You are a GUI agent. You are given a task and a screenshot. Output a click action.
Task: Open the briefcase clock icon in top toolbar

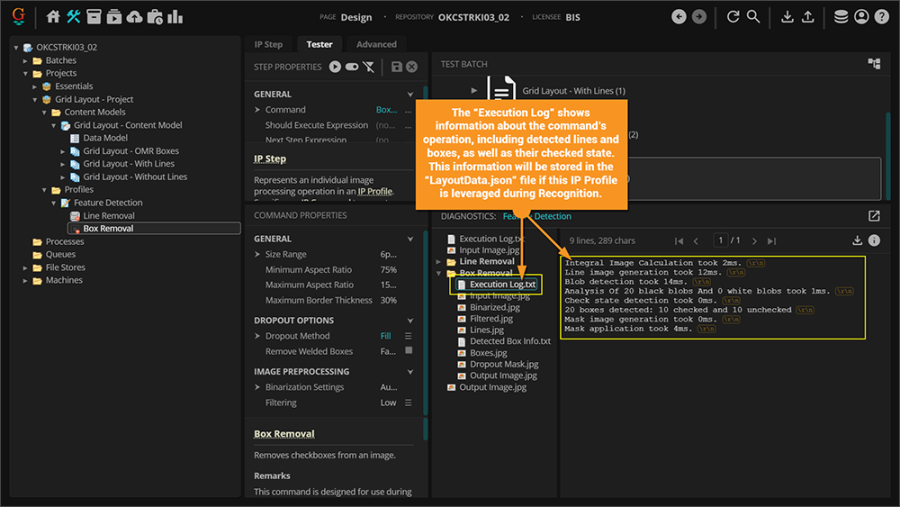pyautogui.click(x=154, y=17)
